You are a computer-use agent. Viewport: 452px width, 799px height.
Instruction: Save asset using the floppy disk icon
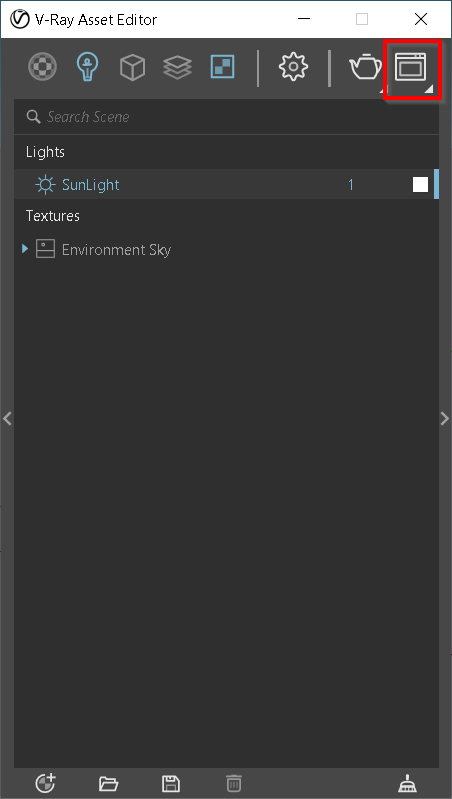pyautogui.click(x=171, y=783)
